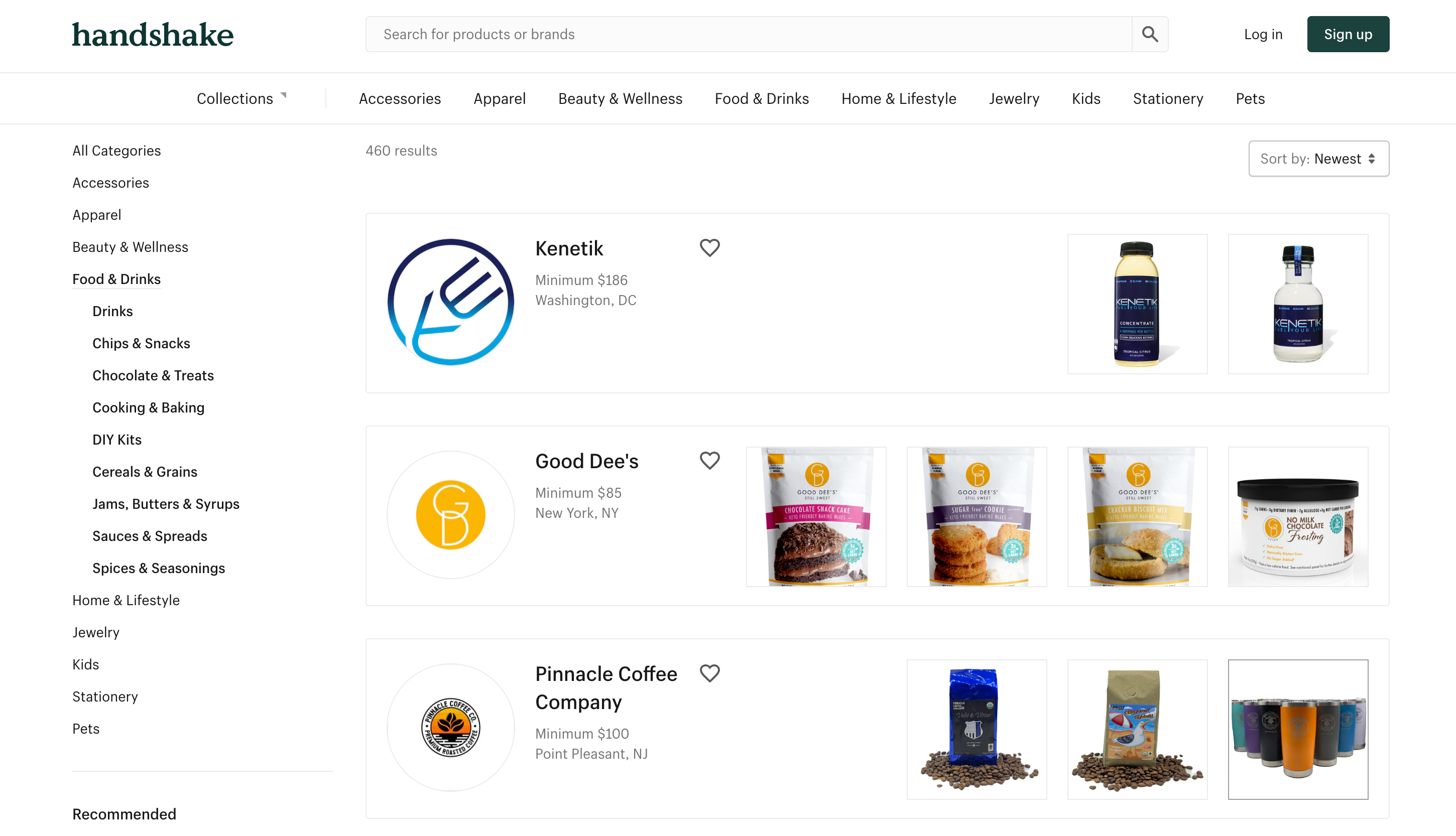Click the Sign up button
Screen dimensions: 1456x836
[x=1348, y=35]
